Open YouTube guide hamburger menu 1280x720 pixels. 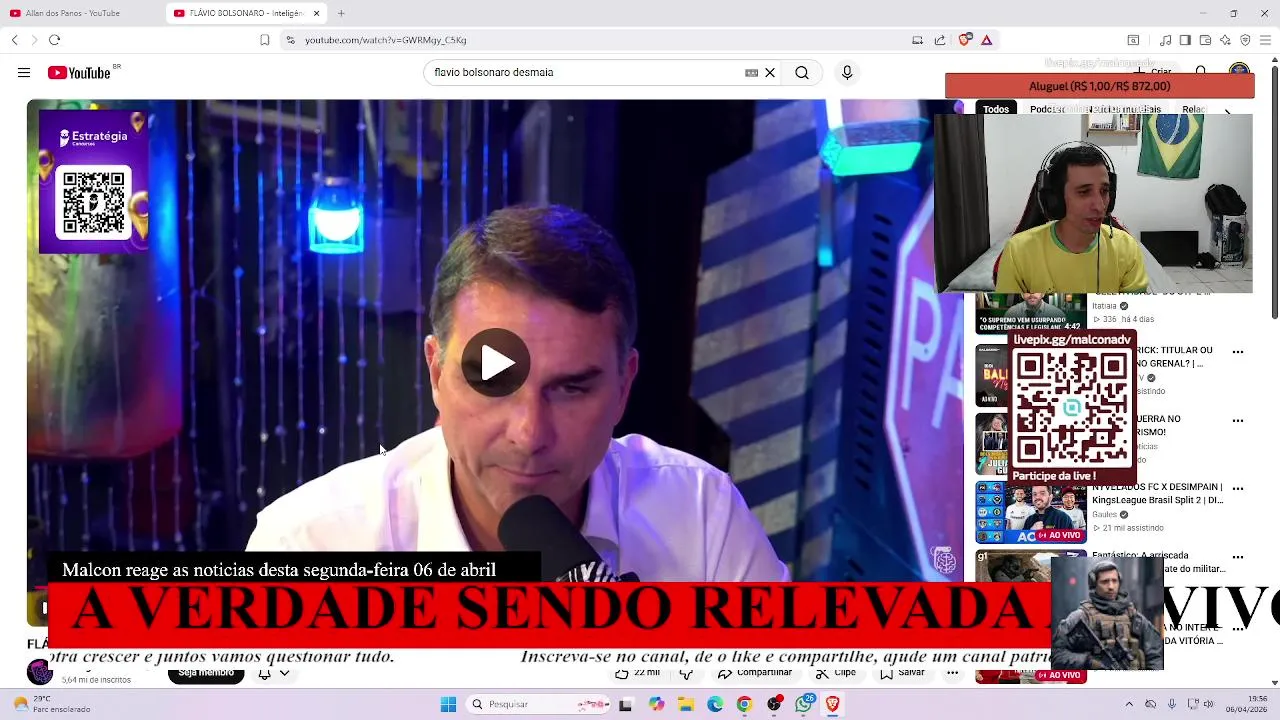pyautogui.click(x=24, y=72)
